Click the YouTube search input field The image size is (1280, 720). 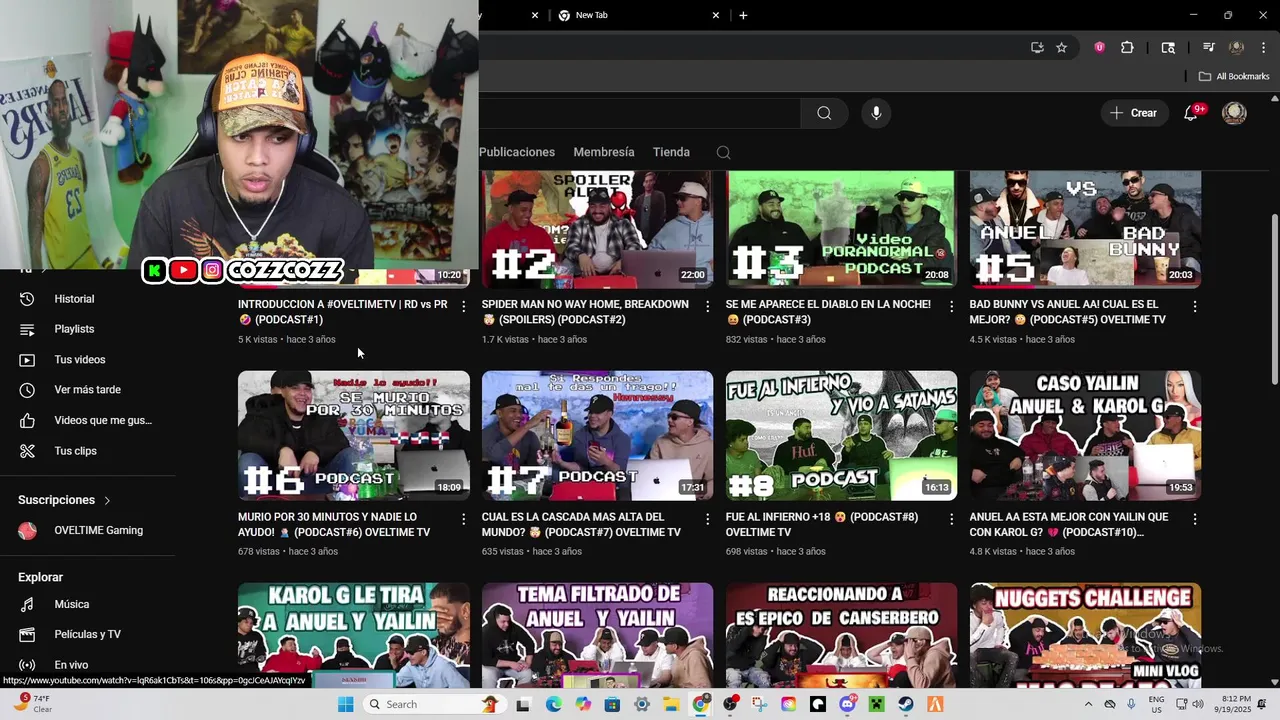[x=640, y=113]
